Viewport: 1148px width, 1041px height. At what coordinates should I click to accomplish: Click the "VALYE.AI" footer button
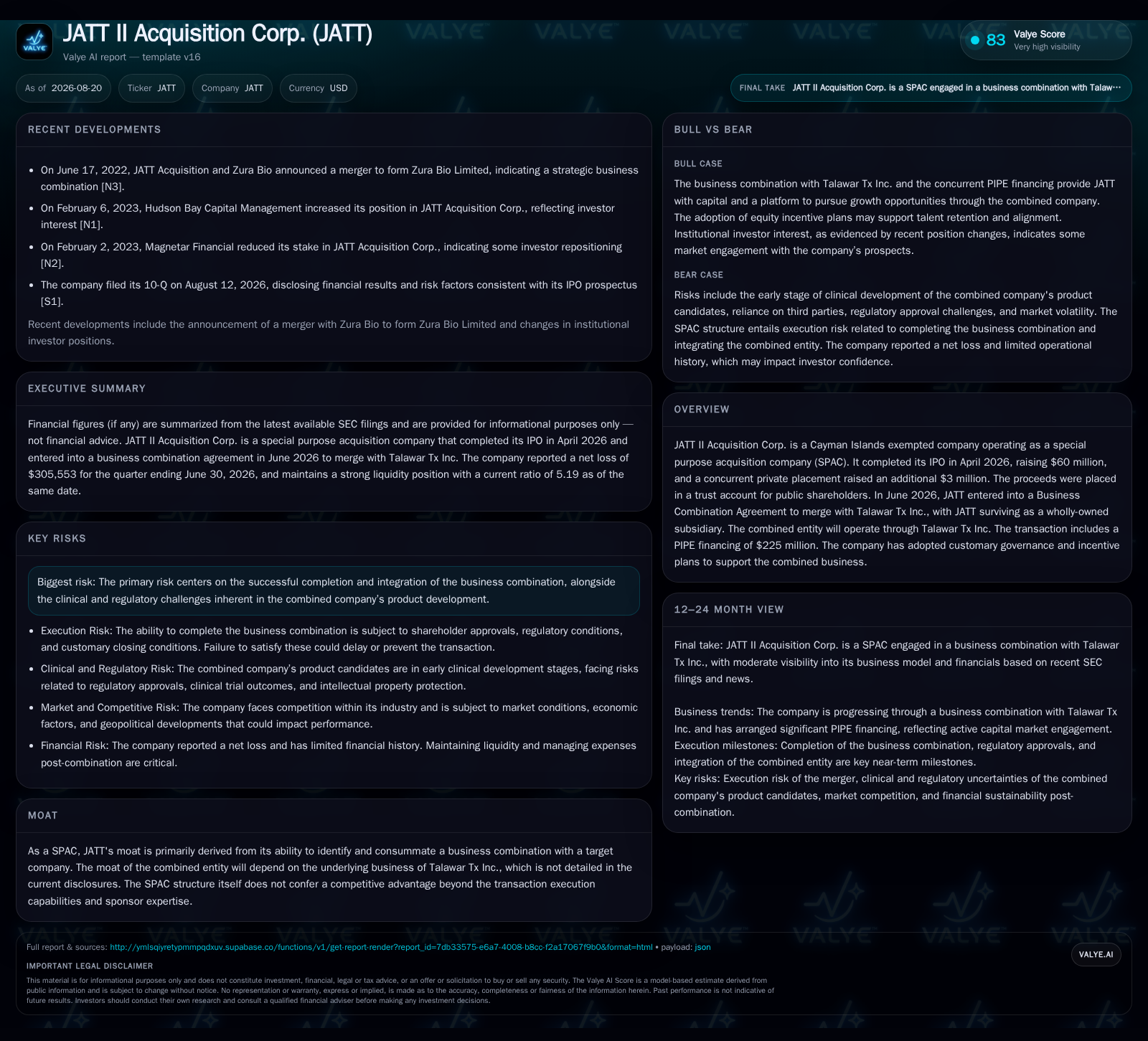pos(1096,954)
